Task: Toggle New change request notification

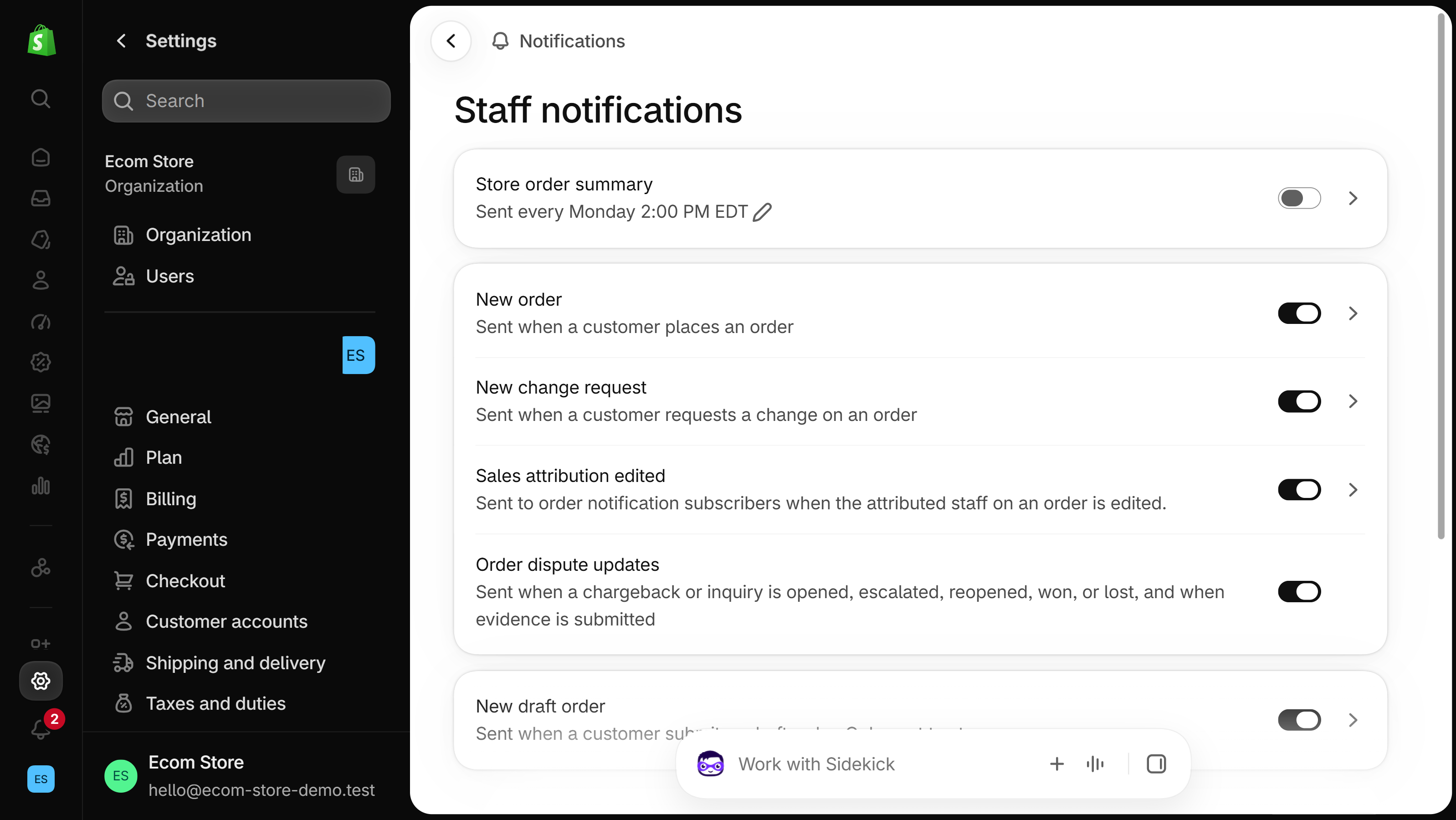Action: (1299, 402)
